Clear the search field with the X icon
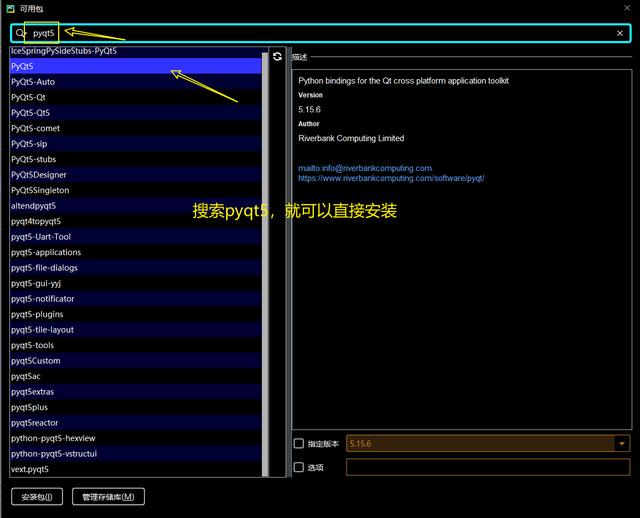 tap(620, 33)
